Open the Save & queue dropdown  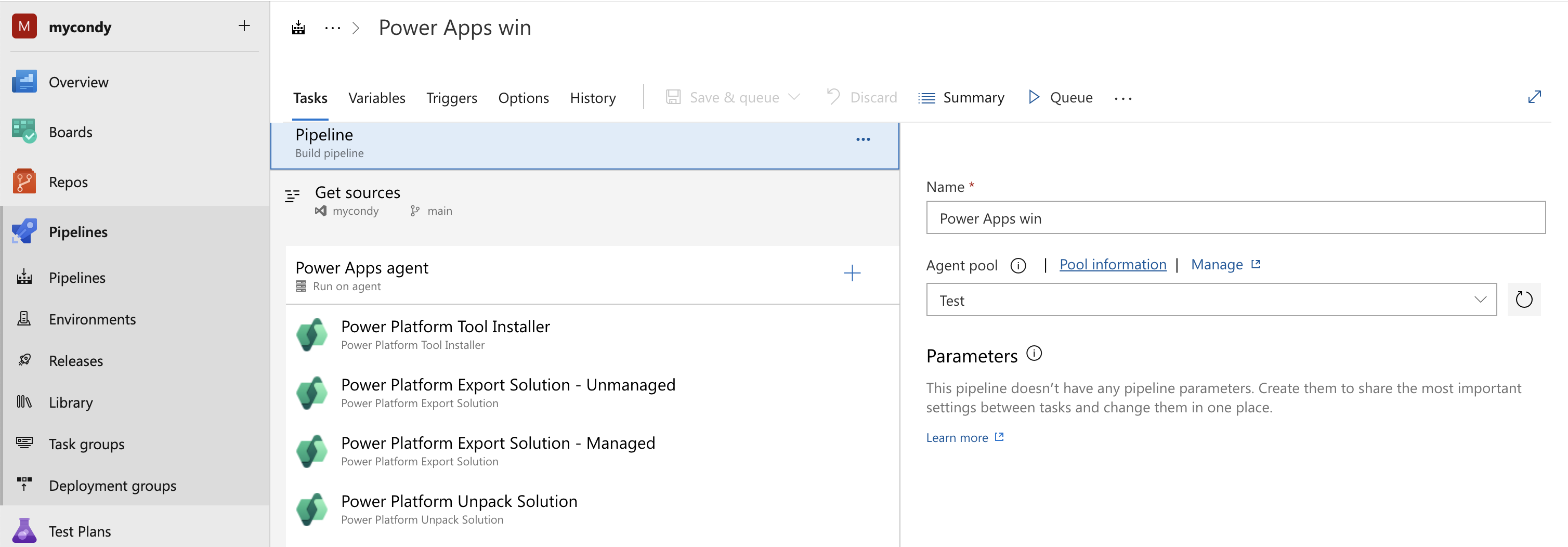(x=734, y=97)
